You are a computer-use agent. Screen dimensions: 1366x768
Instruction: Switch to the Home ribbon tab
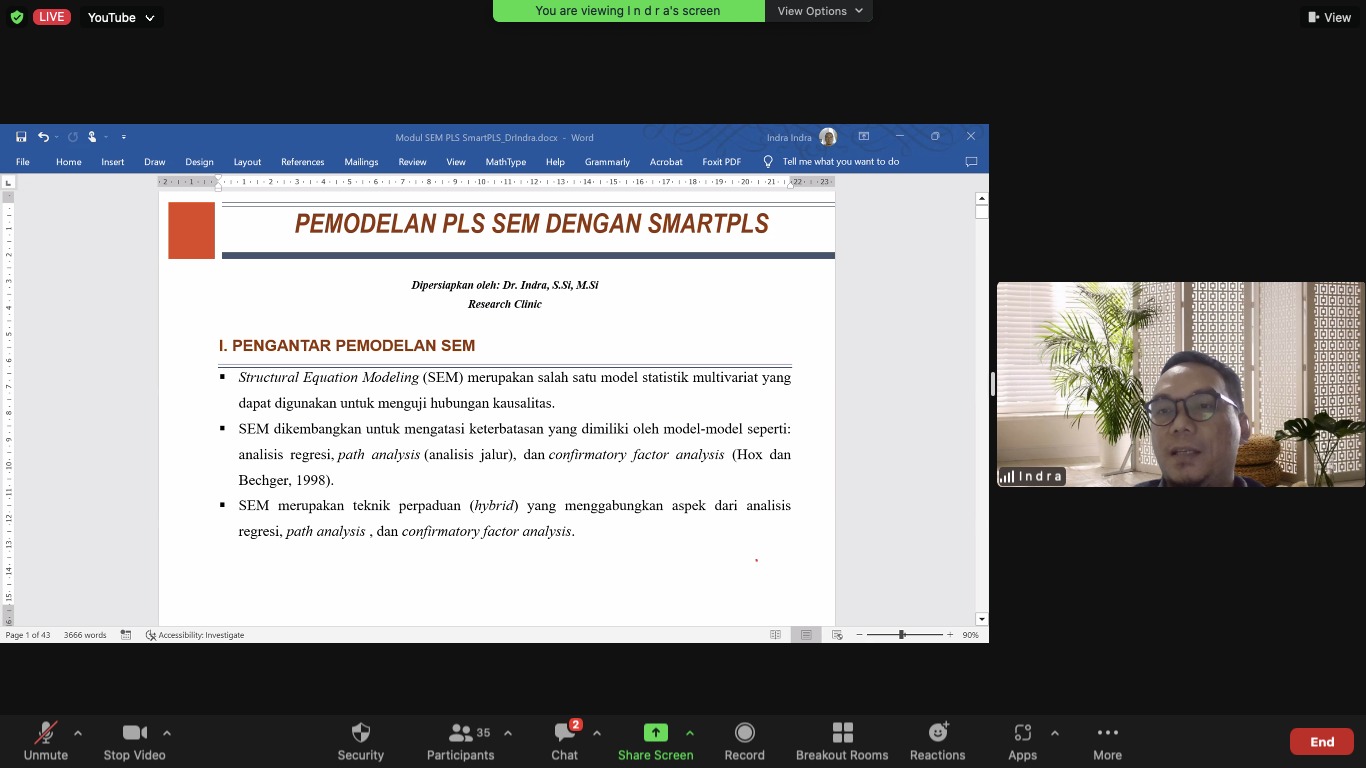[x=69, y=162]
